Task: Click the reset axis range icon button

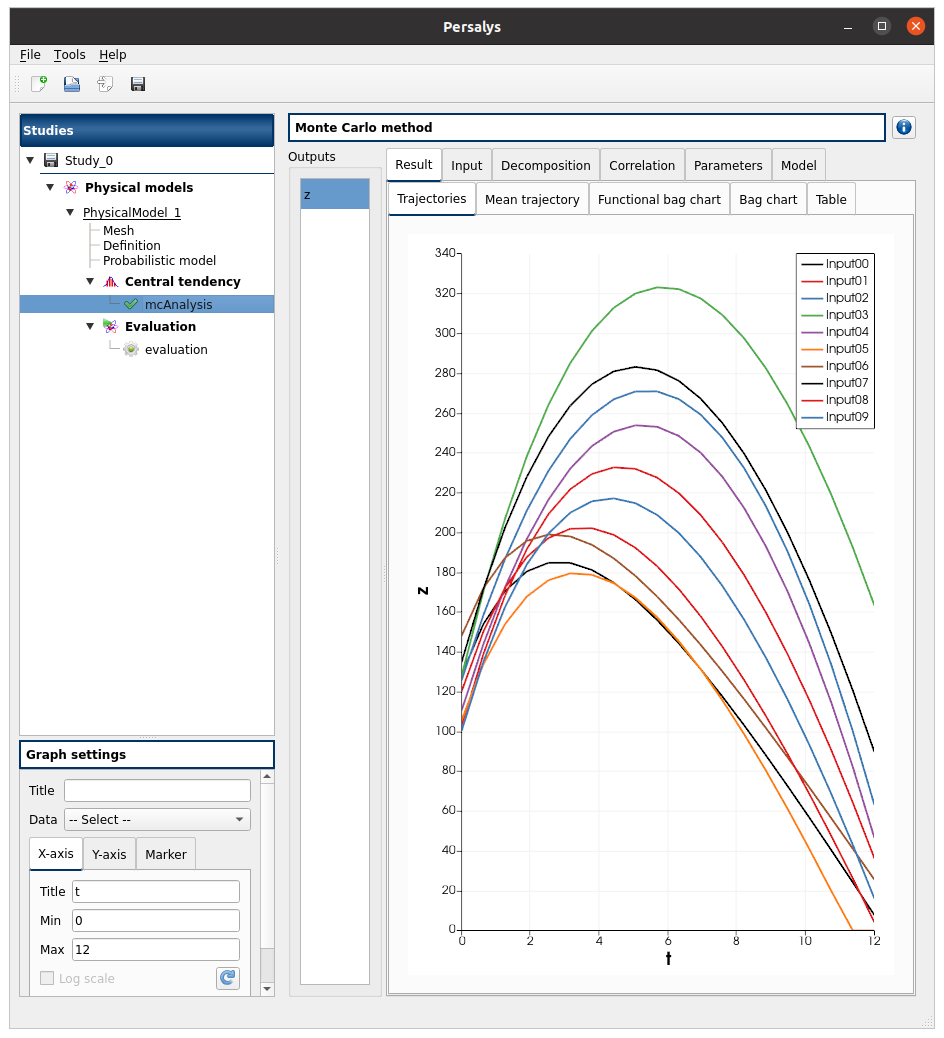Action: click(228, 978)
